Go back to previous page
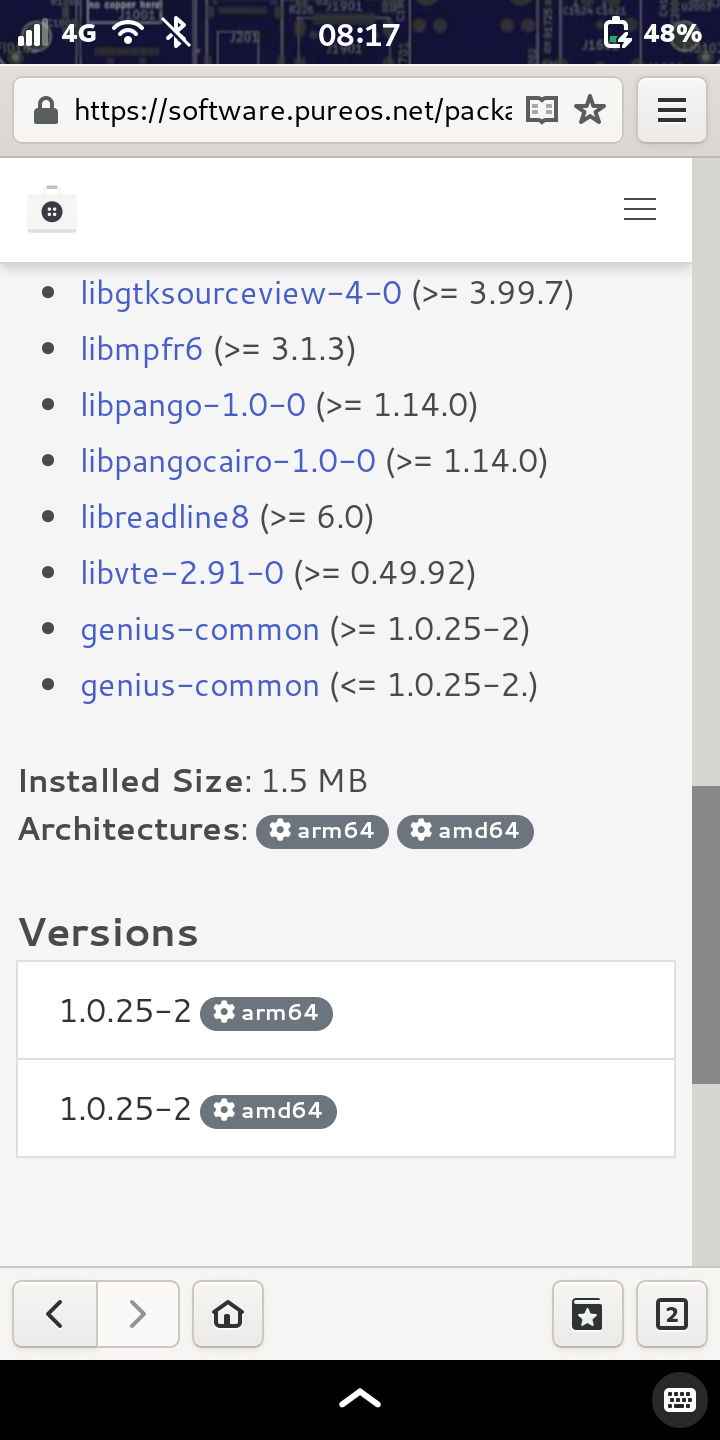The image size is (720, 1440). pyautogui.click(x=55, y=1314)
